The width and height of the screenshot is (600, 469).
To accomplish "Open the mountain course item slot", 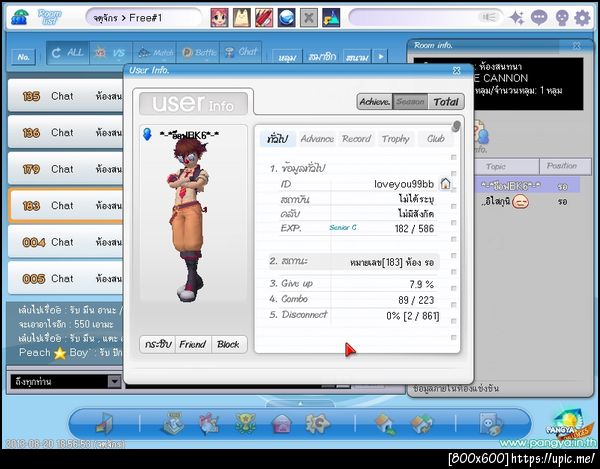I will pos(331,18).
